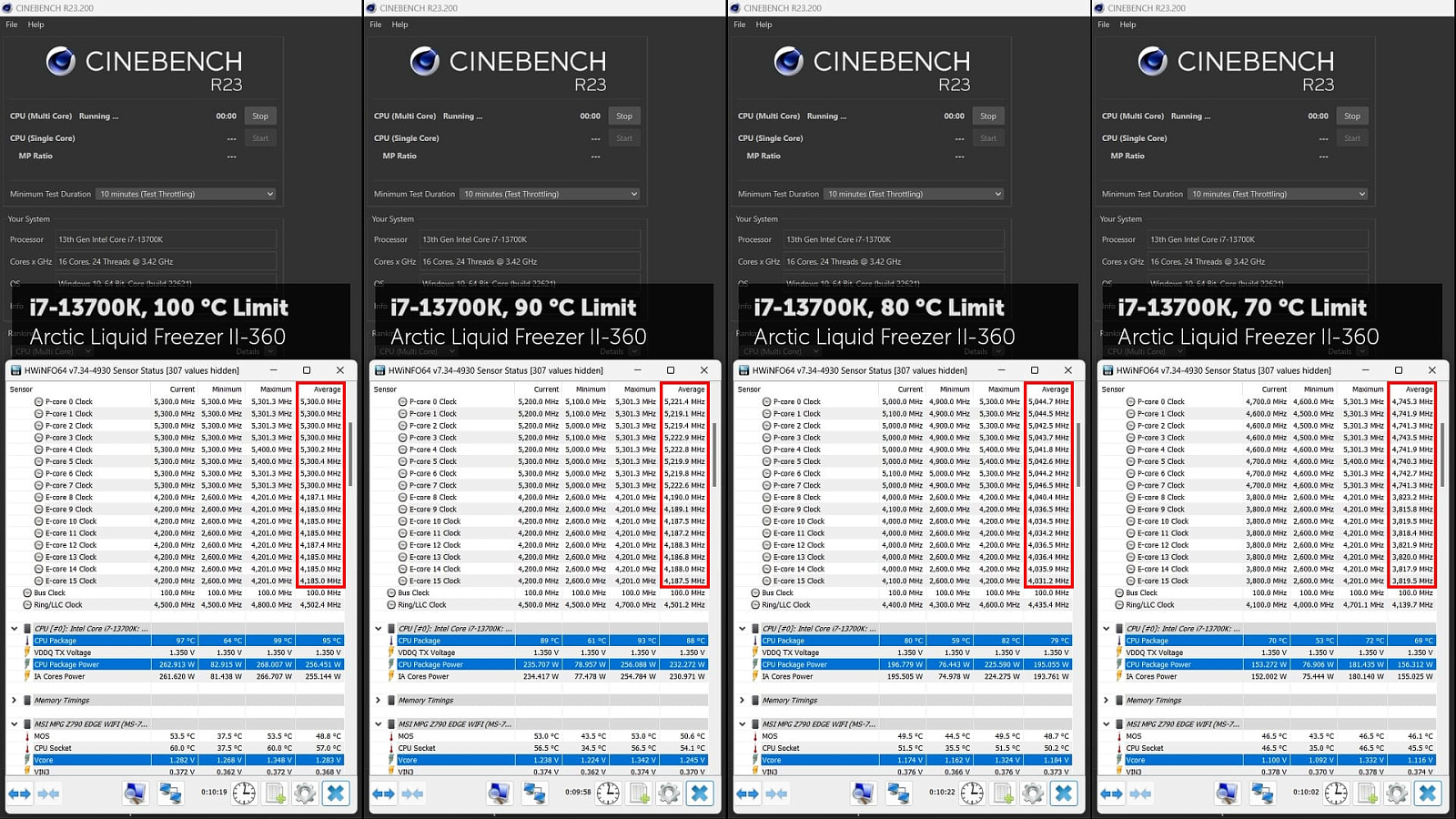The image size is (1456, 819).
Task: Open remote network computers icon in 100 °C HWiNFO
Action: [x=170, y=794]
